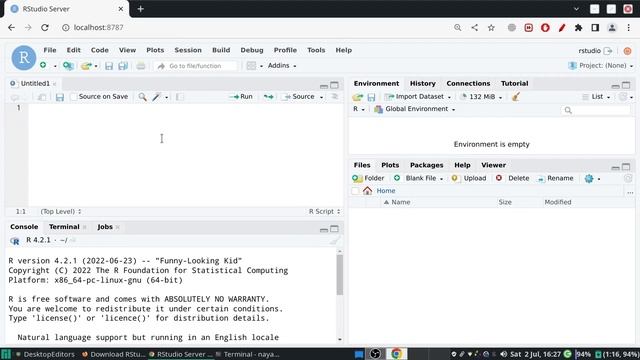Expand recent files dropdown arrow
The height and width of the screenshot is (360, 640).
96,66
